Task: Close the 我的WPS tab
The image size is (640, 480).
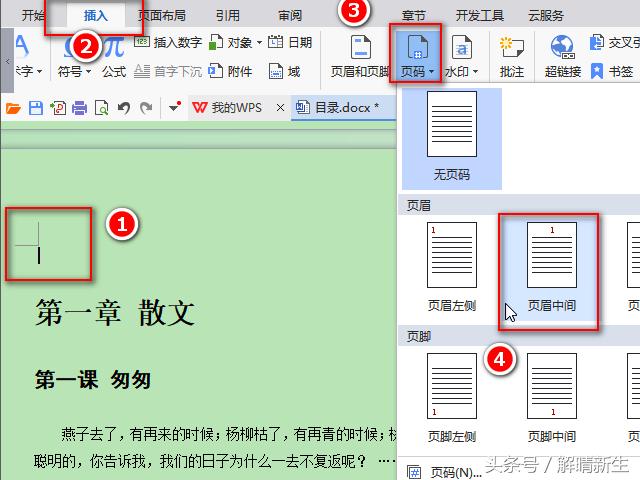Action: coord(280,108)
